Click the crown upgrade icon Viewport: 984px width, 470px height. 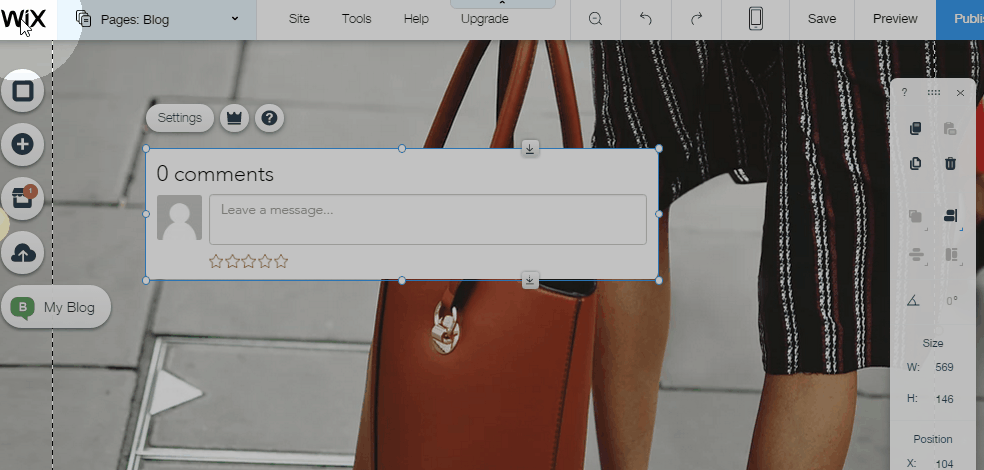[x=234, y=118]
